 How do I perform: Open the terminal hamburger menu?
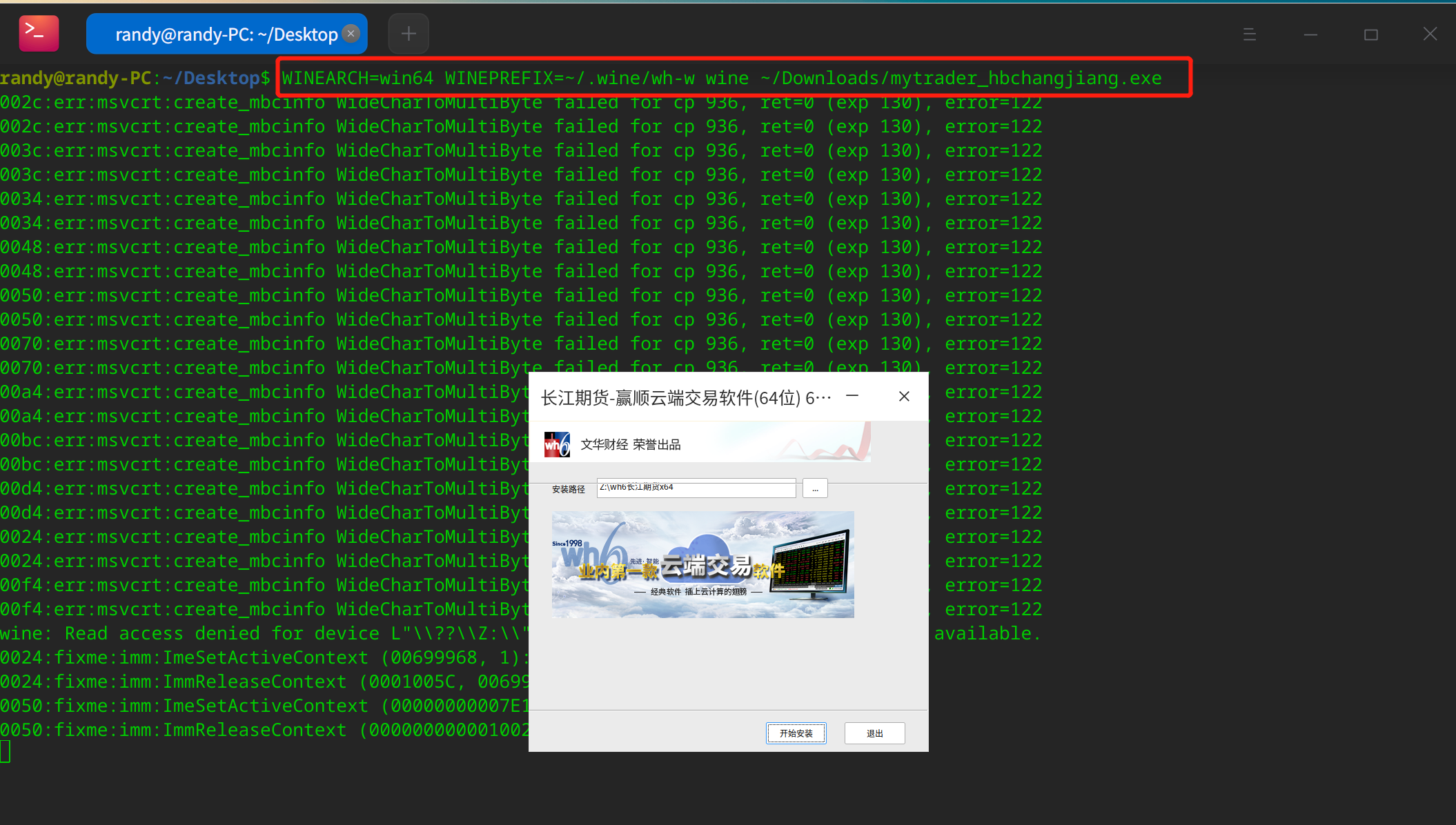[1249, 34]
